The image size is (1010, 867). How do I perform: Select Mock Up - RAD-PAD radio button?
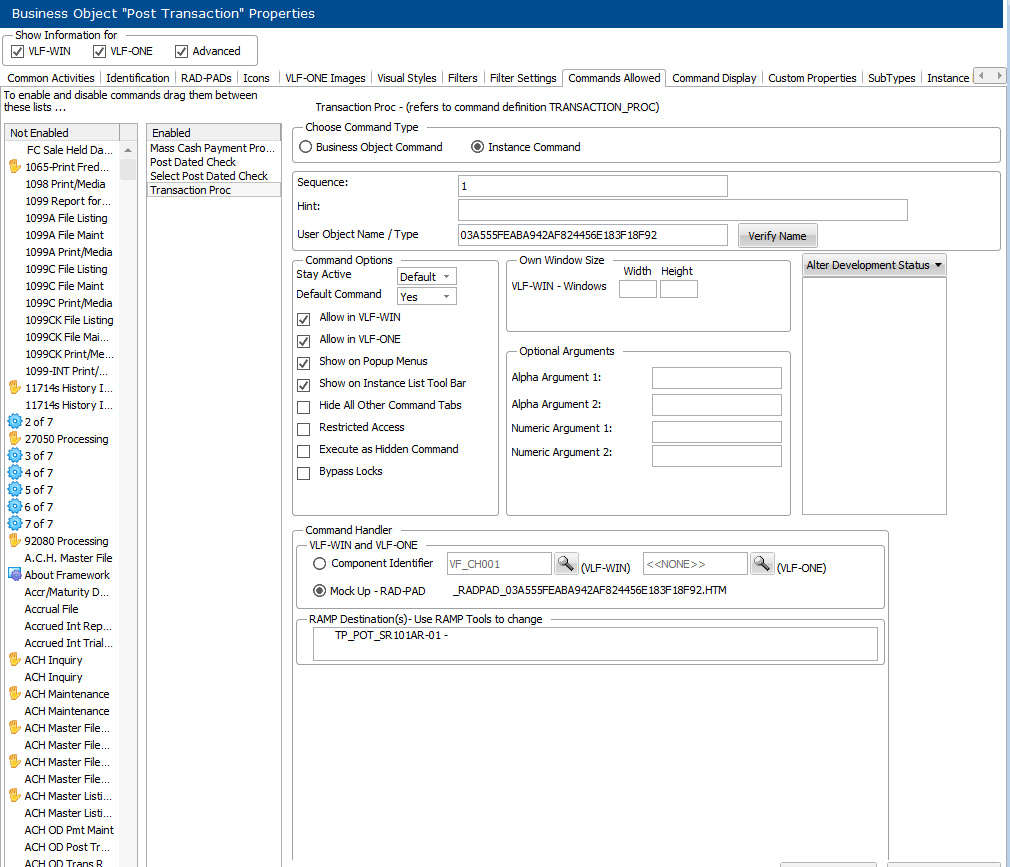coord(319,590)
